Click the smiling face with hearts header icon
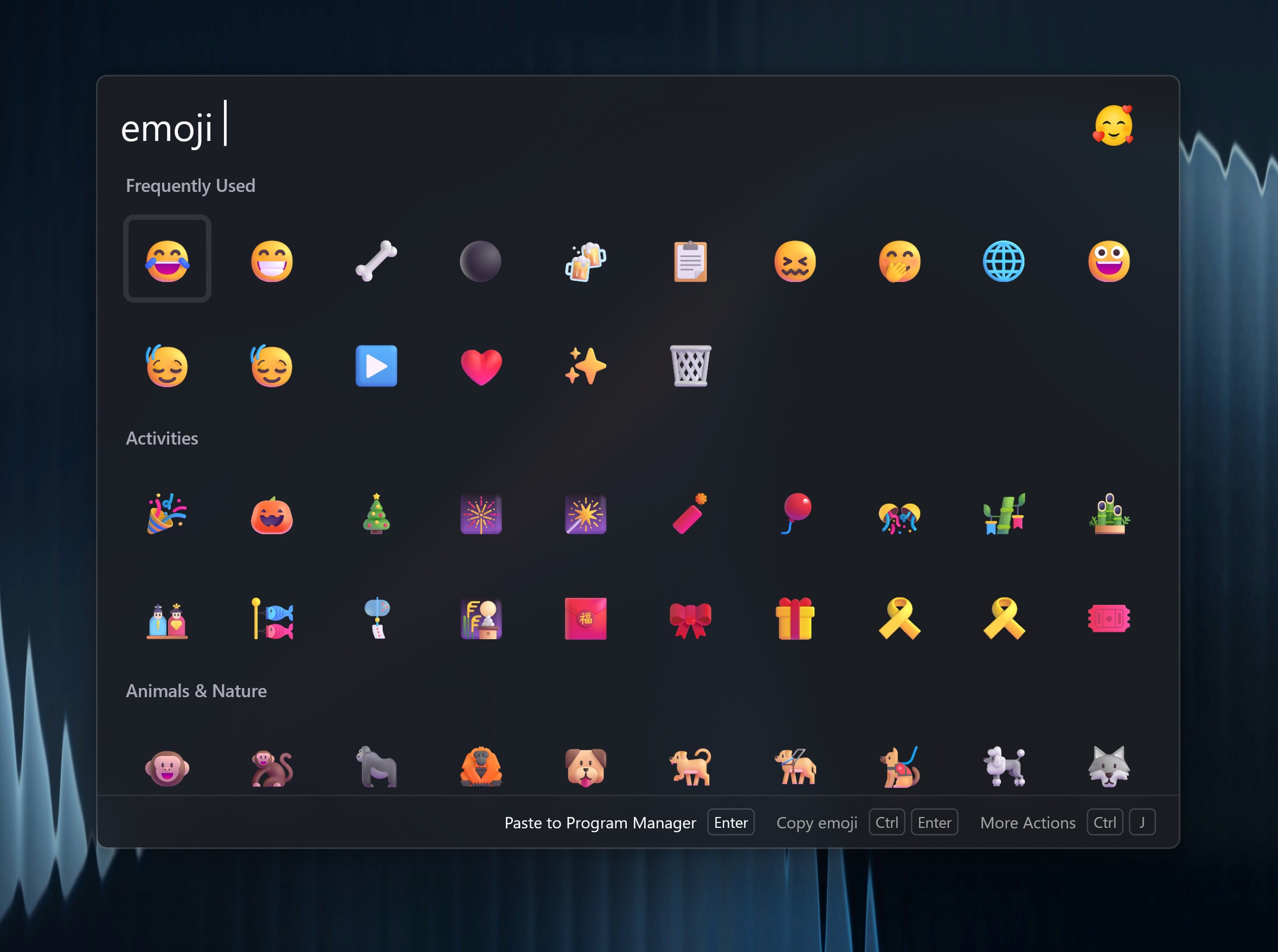The image size is (1278, 952). (x=1113, y=125)
